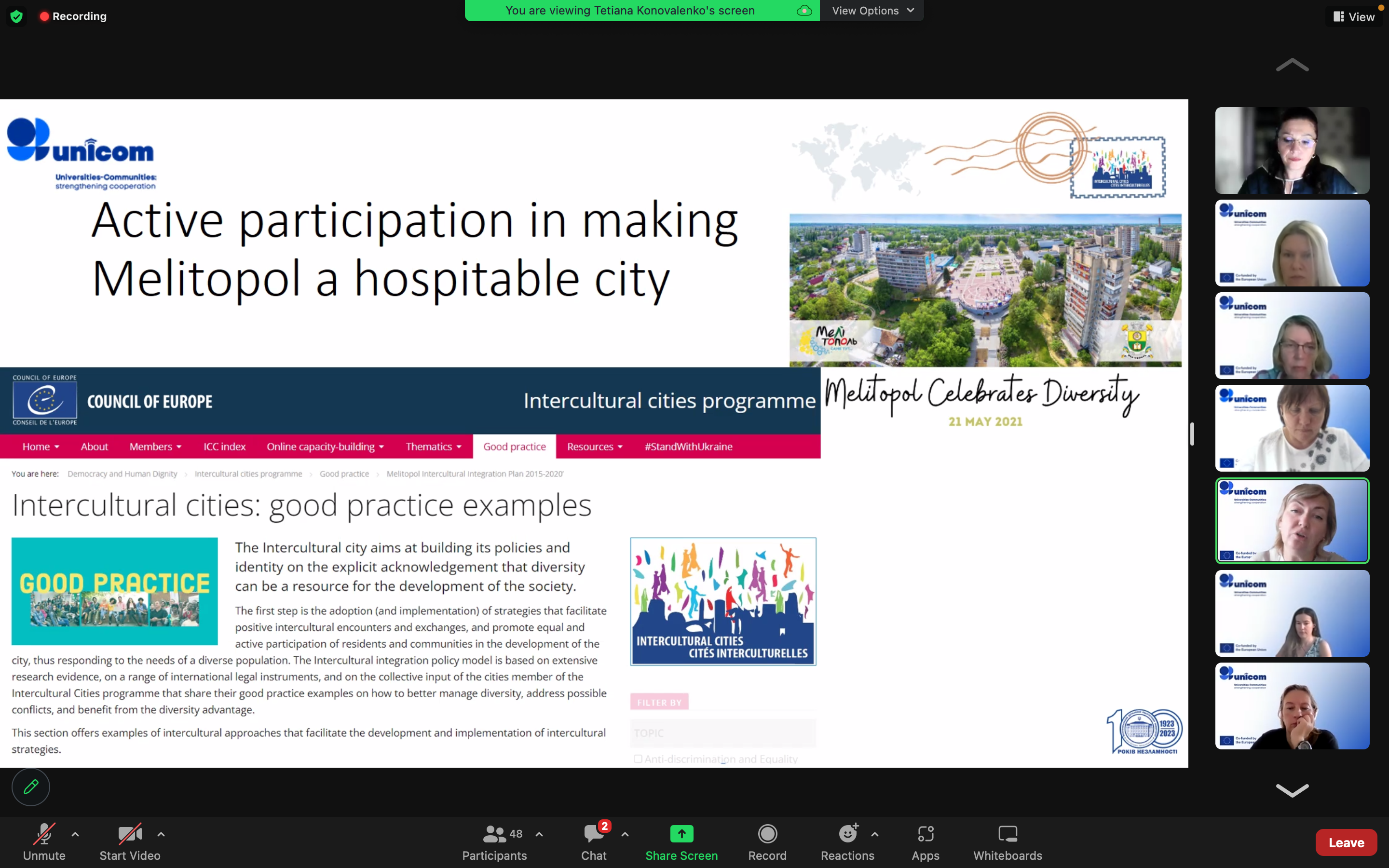
Task: Click the Unmute microphone icon
Action: click(43, 834)
